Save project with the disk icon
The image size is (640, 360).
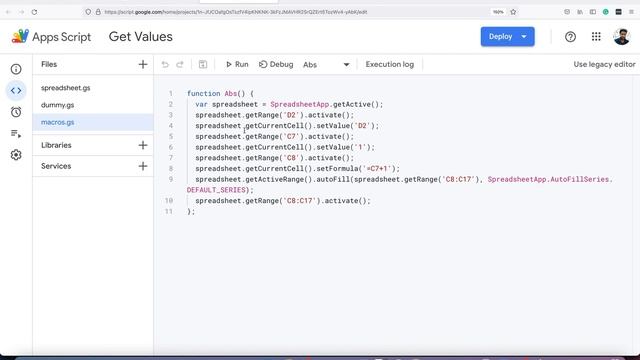click(203, 64)
